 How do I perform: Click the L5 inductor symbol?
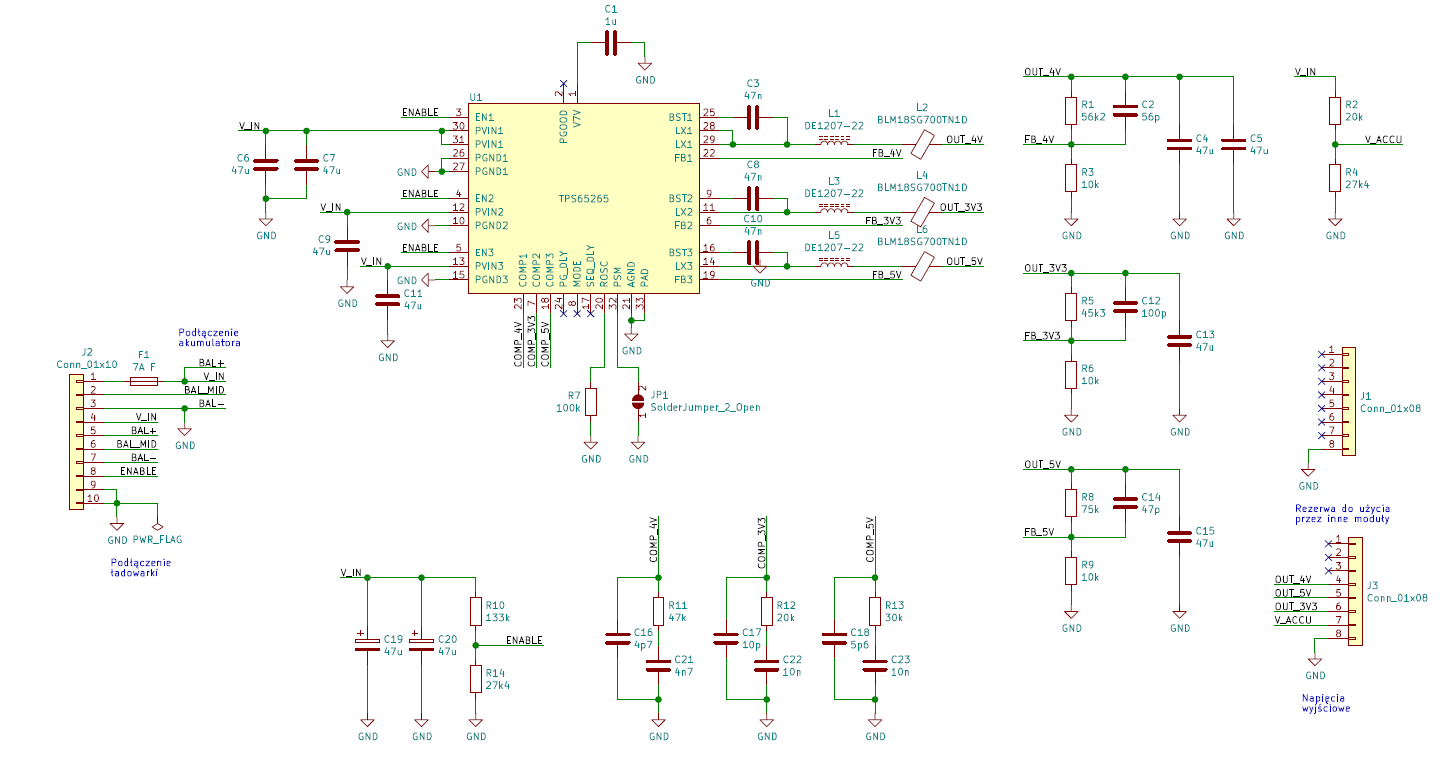coord(834,264)
